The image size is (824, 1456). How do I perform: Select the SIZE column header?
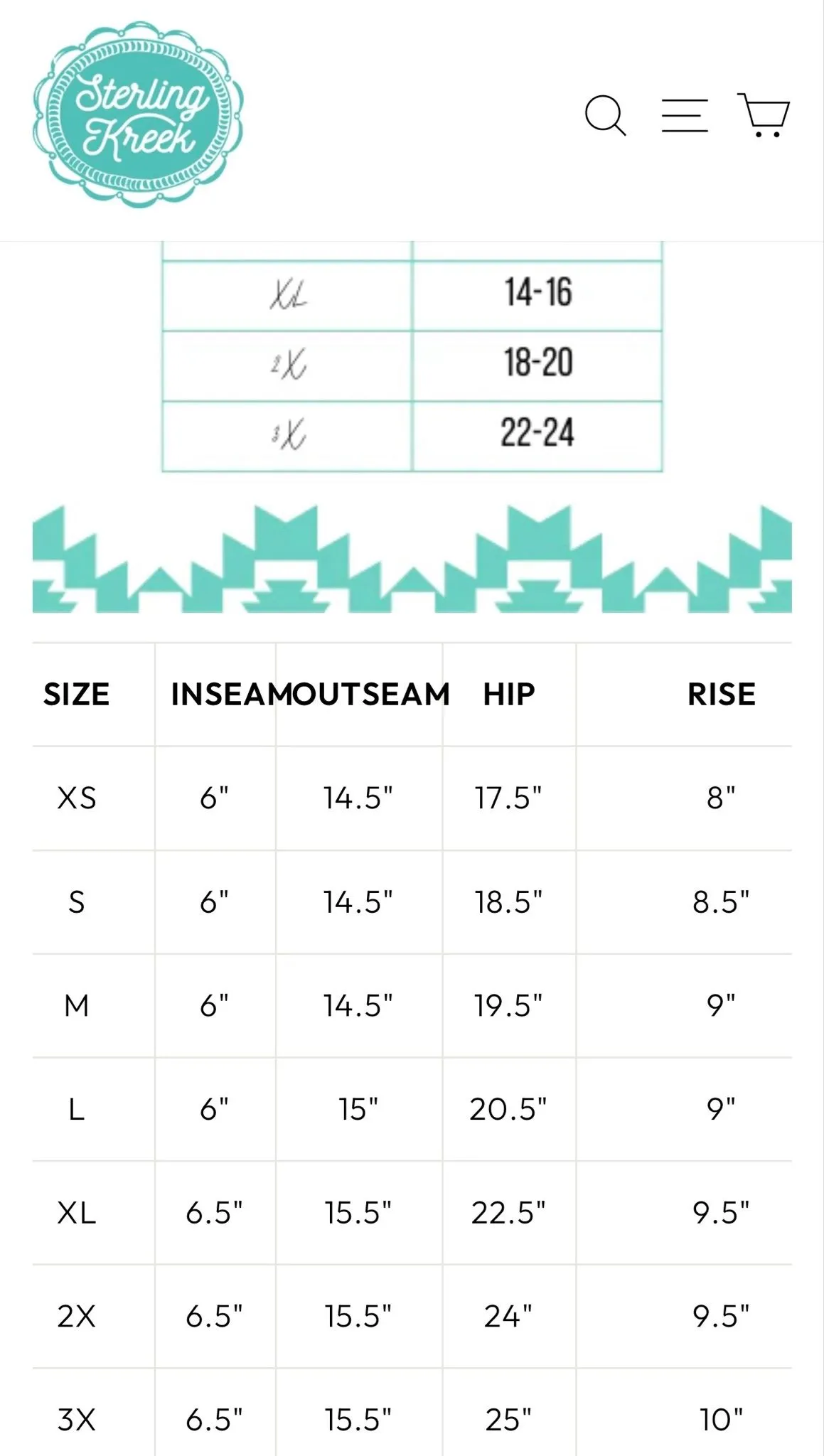tap(77, 695)
